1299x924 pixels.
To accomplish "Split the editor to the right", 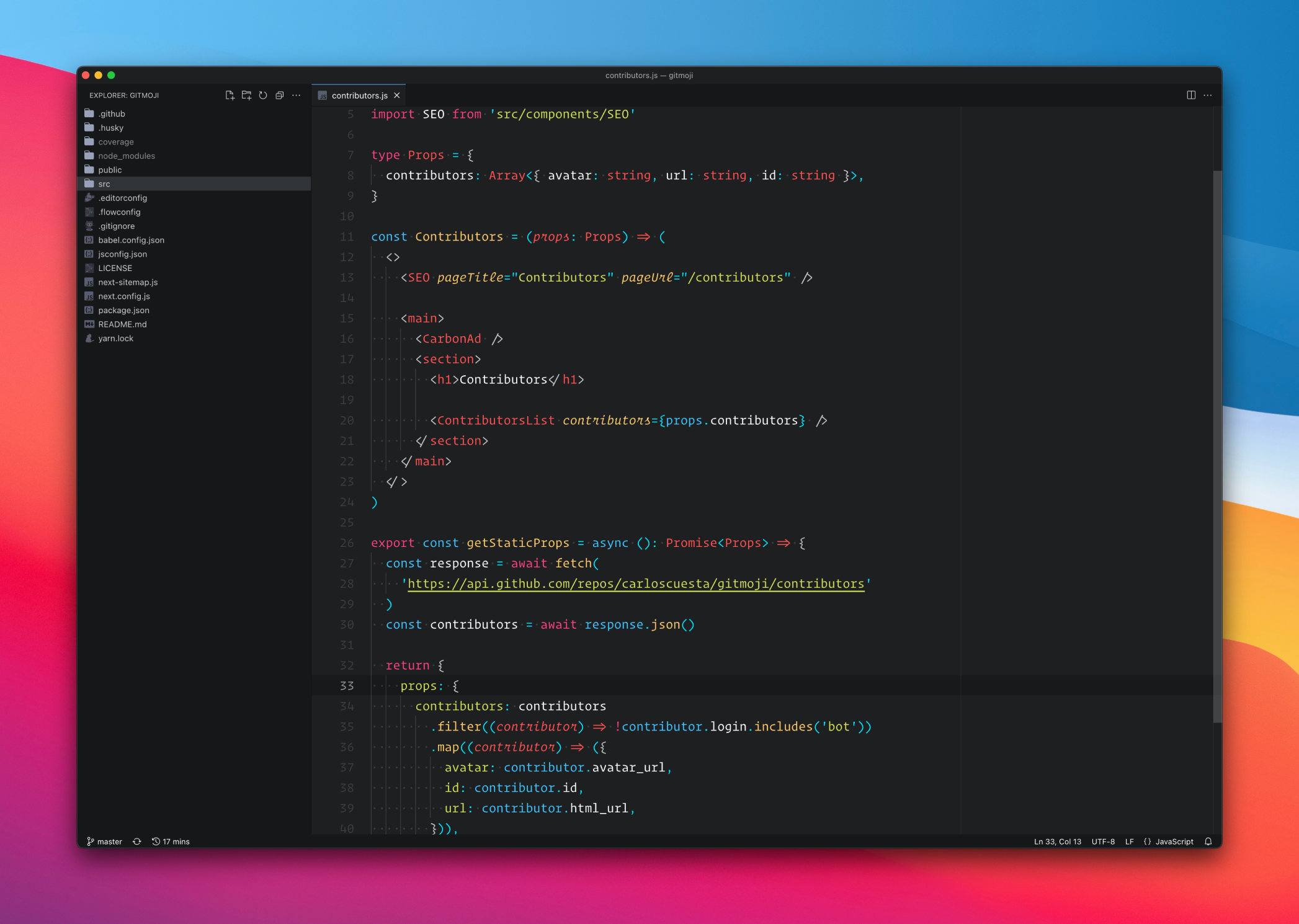I will point(1191,95).
